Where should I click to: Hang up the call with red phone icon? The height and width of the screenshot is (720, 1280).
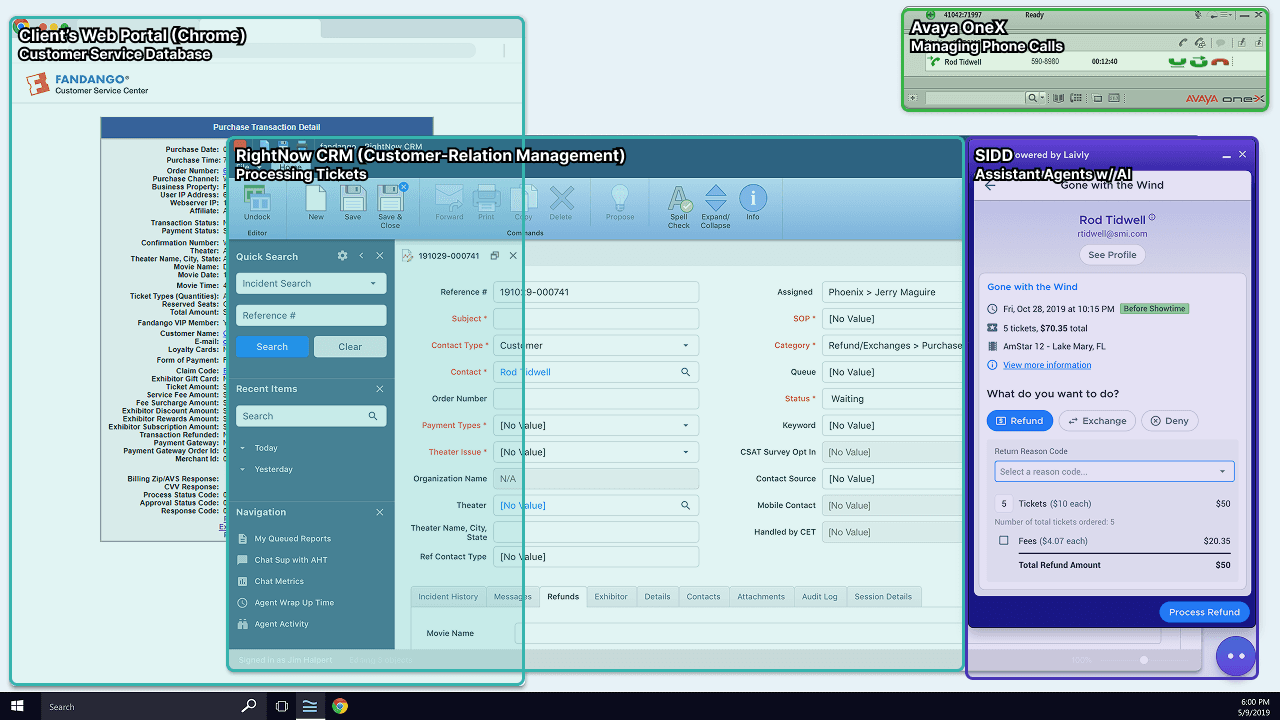(x=1220, y=62)
